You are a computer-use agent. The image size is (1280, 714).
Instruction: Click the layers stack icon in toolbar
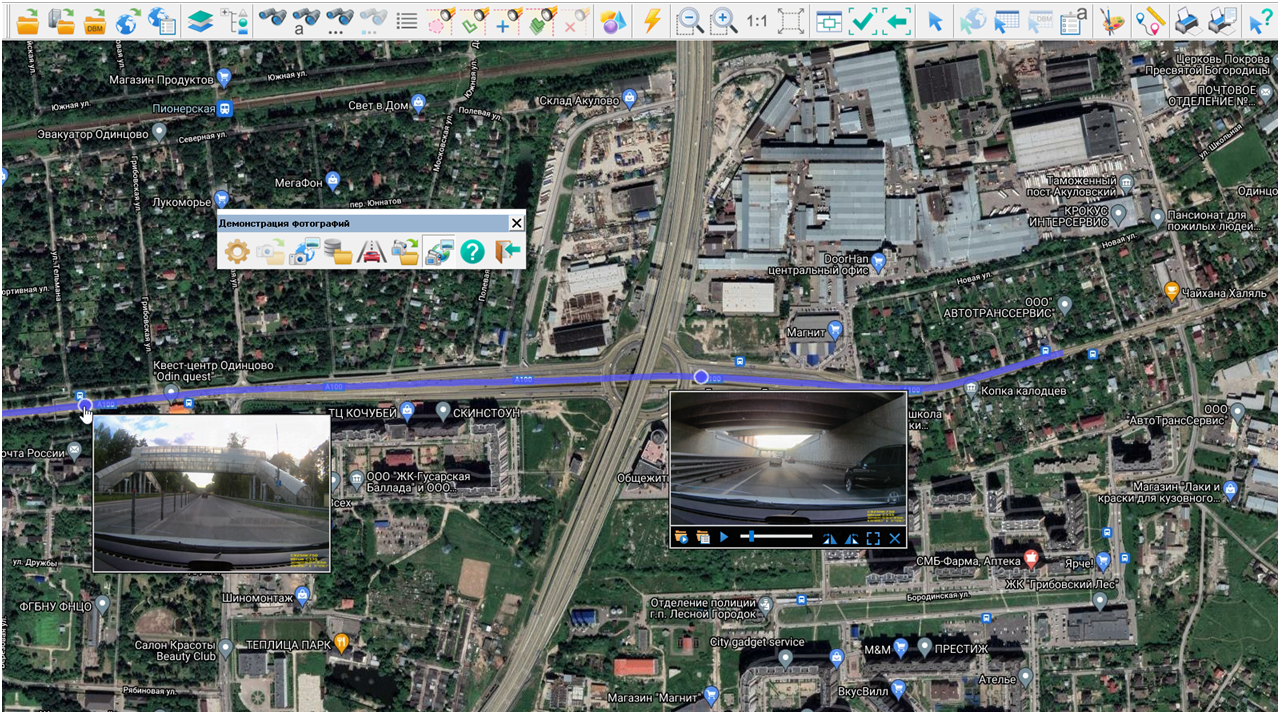pos(201,20)
